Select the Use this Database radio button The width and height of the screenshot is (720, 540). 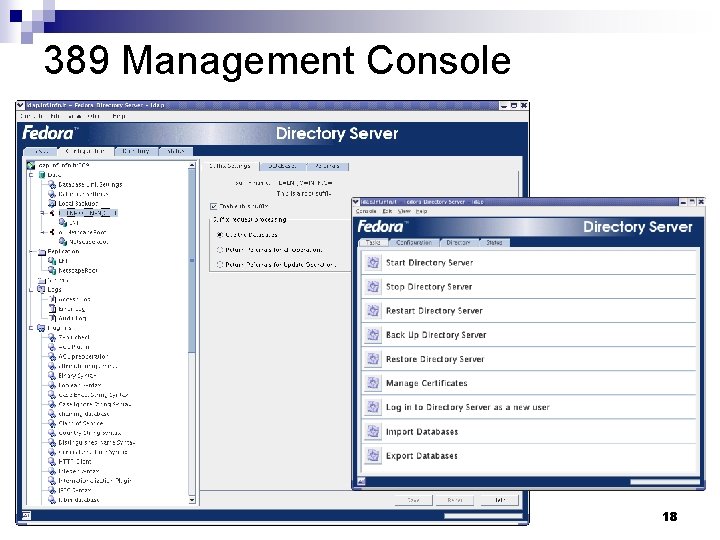coord(219,235)
